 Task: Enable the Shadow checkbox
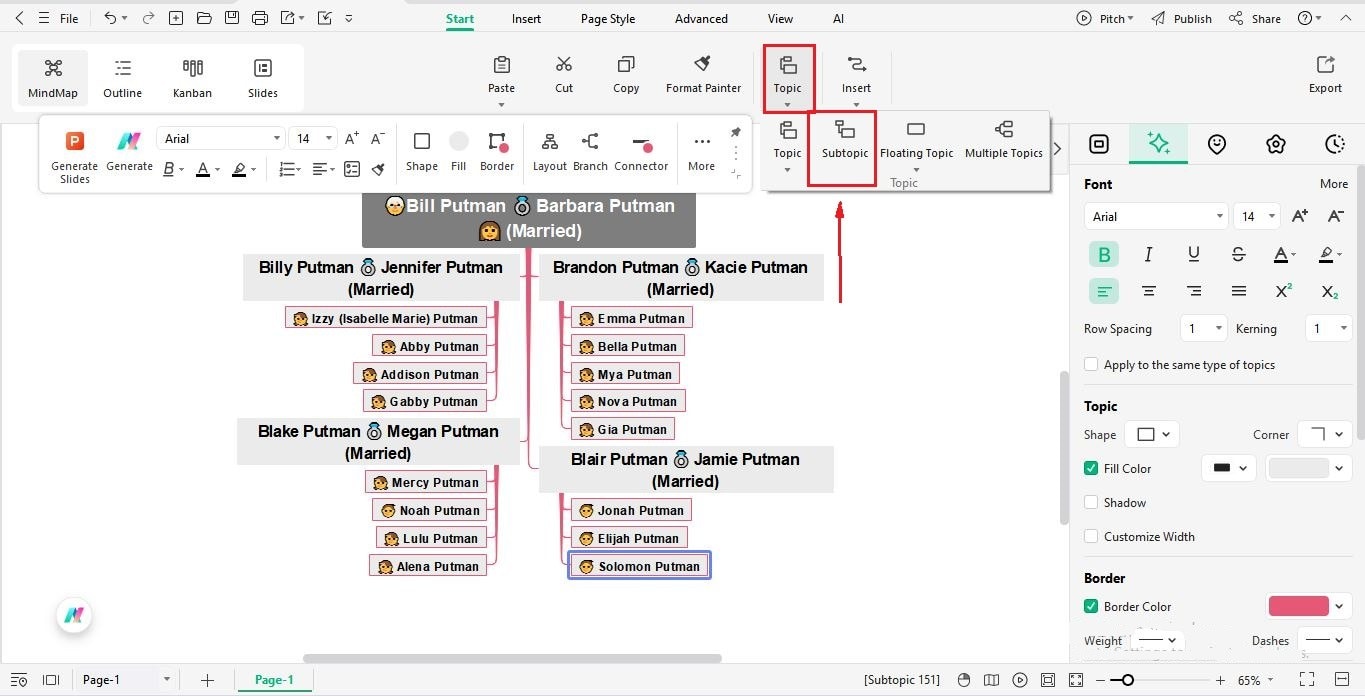1091,502
